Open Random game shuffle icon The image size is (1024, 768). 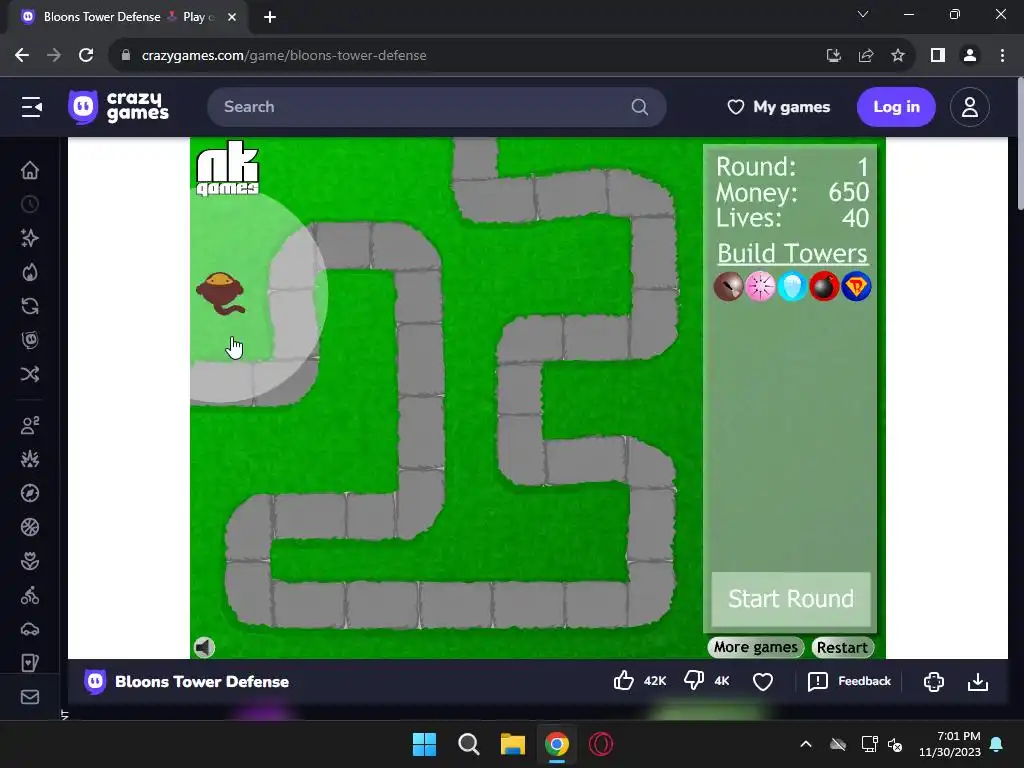30,374
